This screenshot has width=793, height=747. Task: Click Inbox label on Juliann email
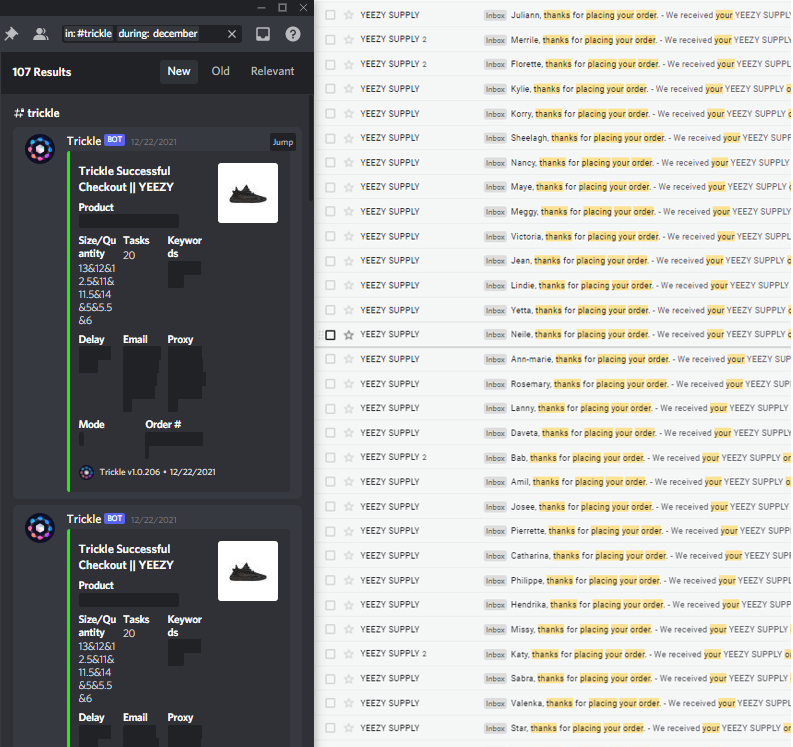click(x=495, y=16)
